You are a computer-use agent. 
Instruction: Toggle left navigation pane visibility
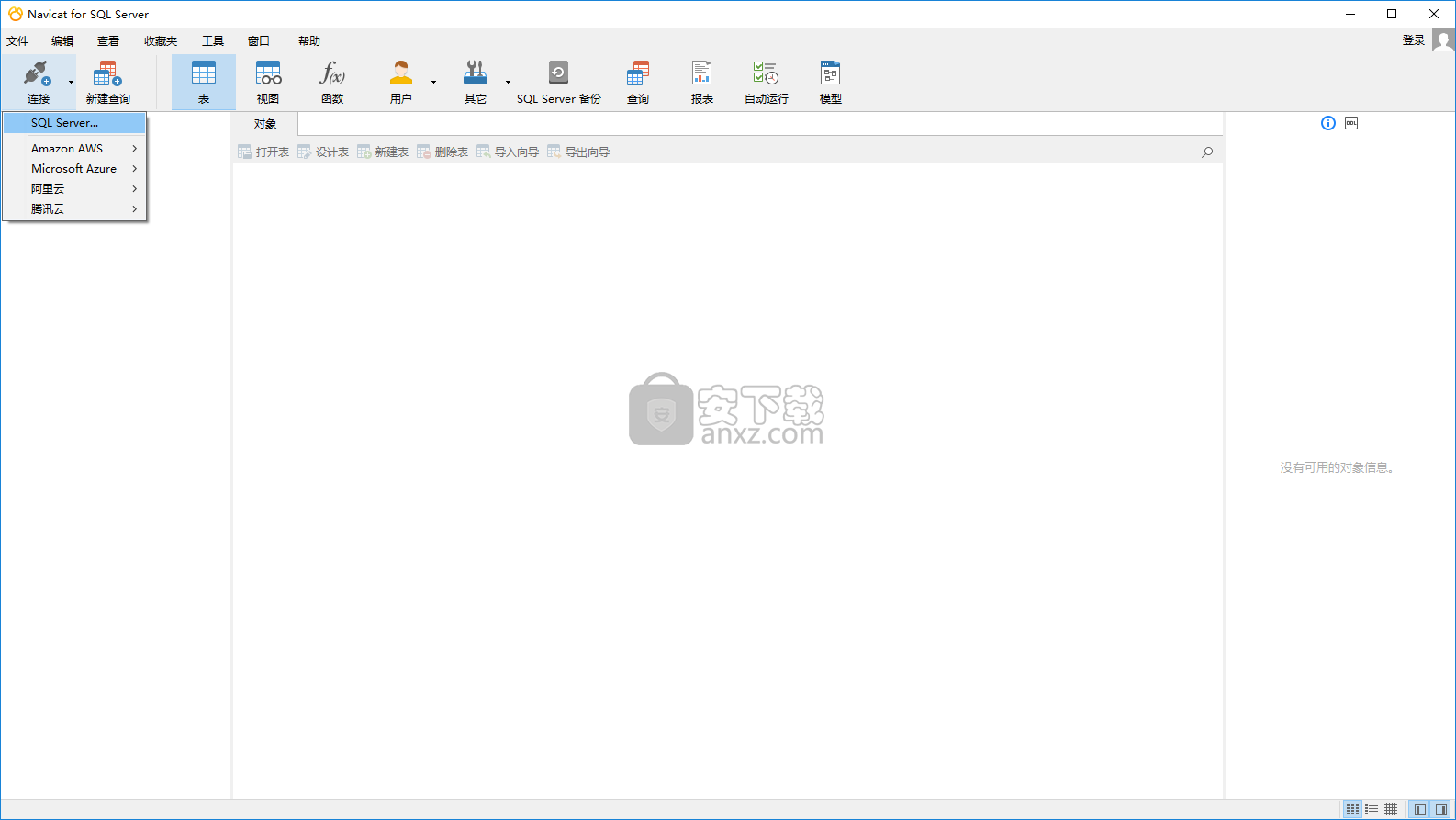pyautogui.click(x=1420, y=809)
